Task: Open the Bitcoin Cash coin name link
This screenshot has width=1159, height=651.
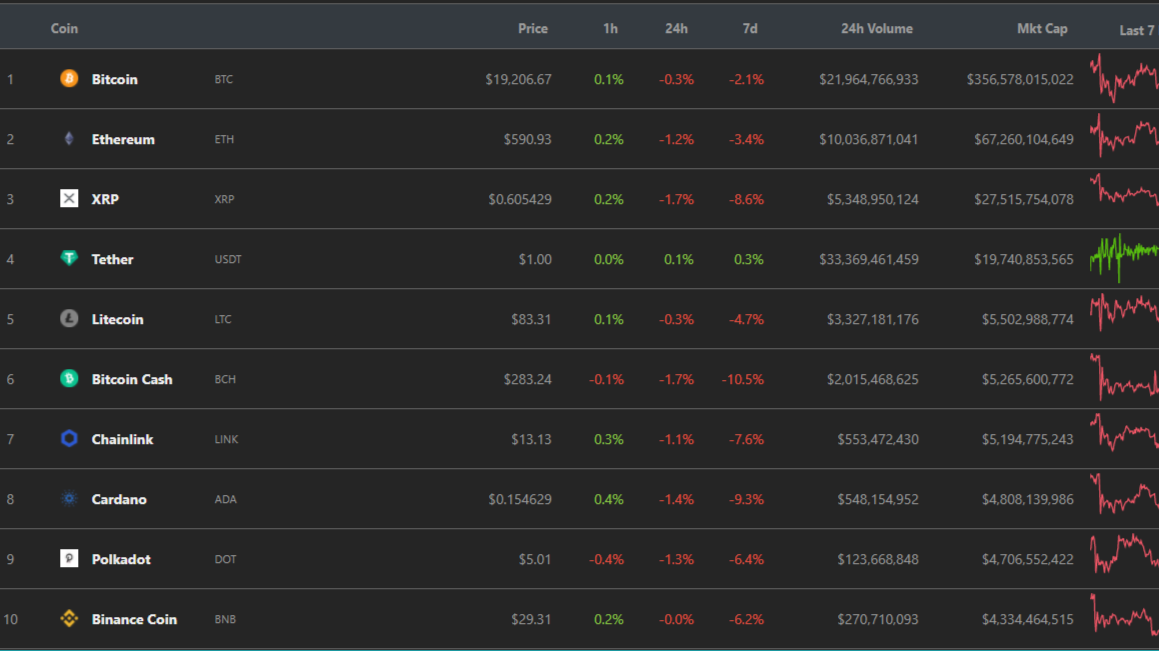Action: pyautogui.click(x=132, y=379)
